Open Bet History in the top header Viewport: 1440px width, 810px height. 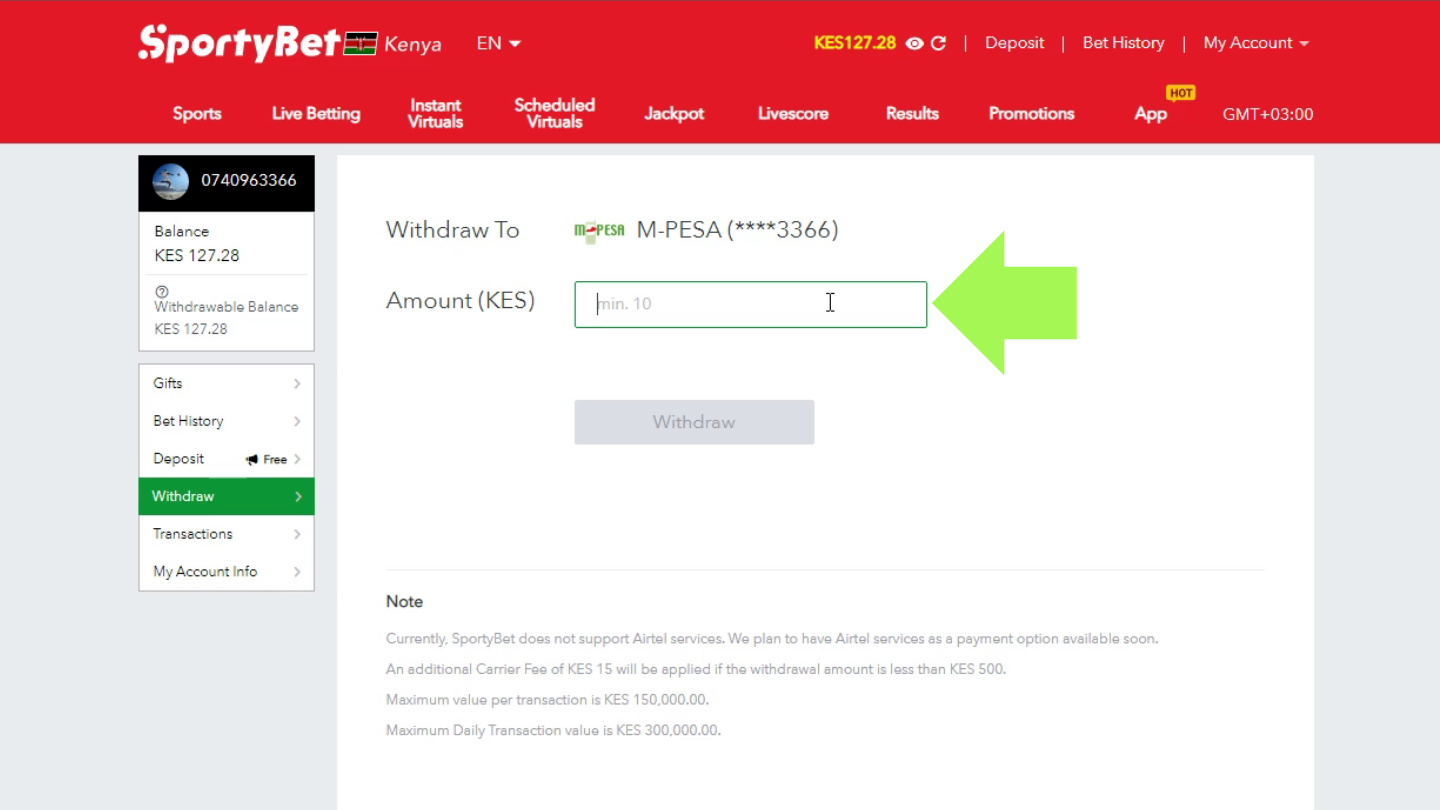pyautogui.click(x=1123, y=43)
